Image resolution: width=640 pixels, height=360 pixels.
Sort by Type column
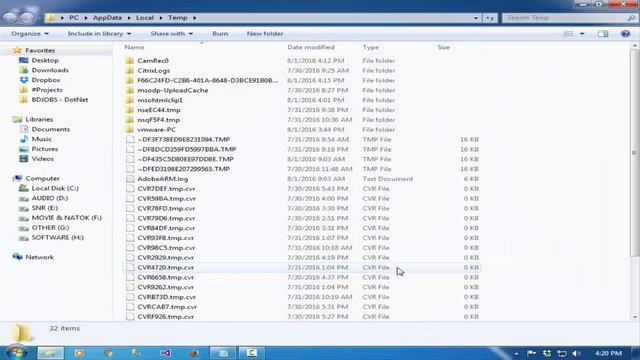371,47
